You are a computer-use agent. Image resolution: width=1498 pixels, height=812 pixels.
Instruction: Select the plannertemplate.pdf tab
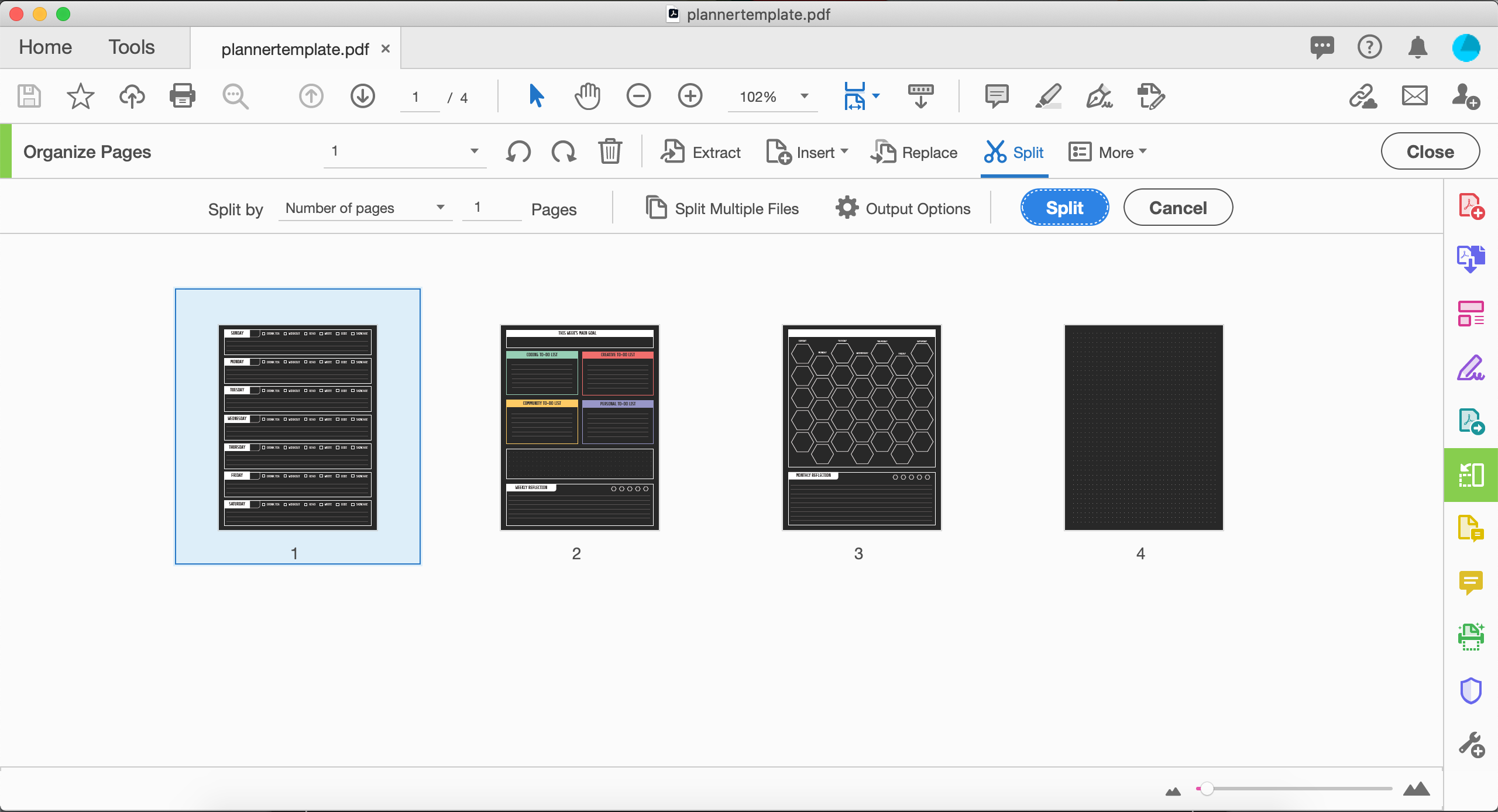[295, 49]
